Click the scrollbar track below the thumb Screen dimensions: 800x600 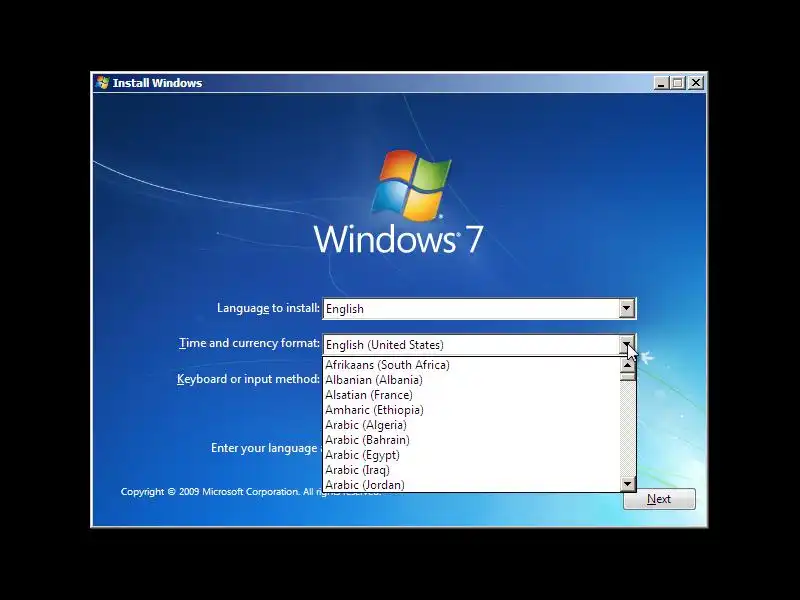[x=628, y=429]
